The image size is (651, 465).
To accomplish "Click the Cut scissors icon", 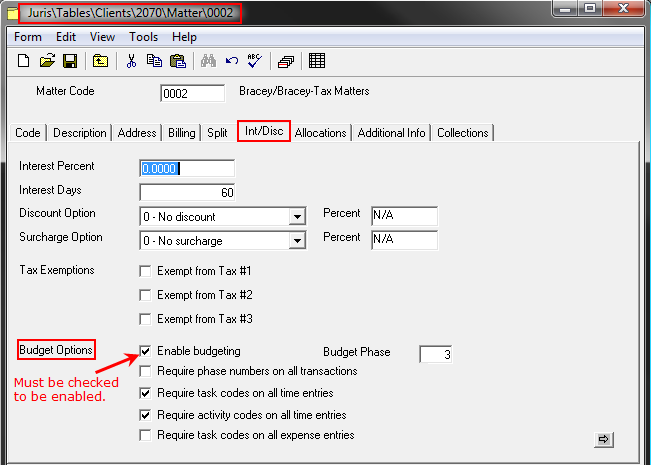I will pos(130,61).
